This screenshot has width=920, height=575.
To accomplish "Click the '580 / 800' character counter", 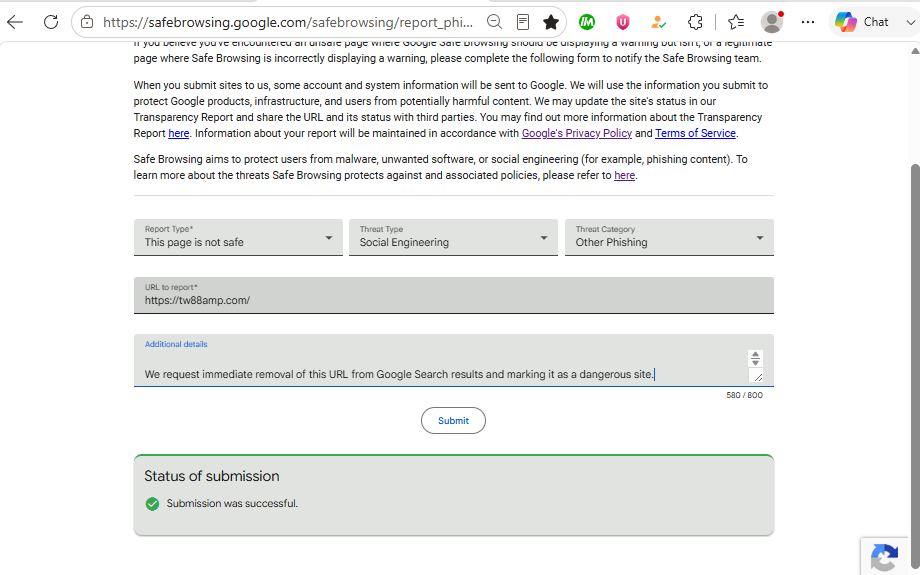I will 744,395.
